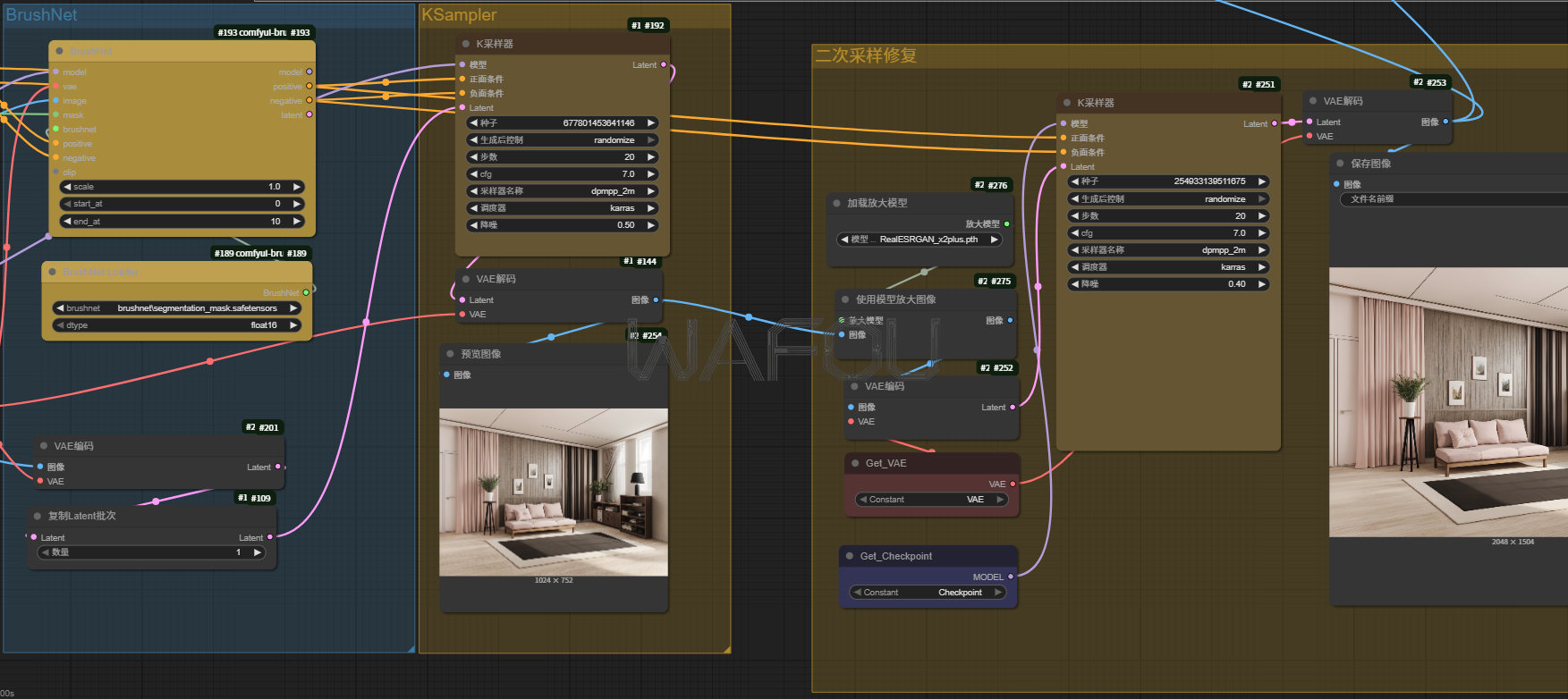This screenshot has height=699, width=1568.
Task: Click the Latent output port of K采样器 #251
Action: pos(1275,124)
